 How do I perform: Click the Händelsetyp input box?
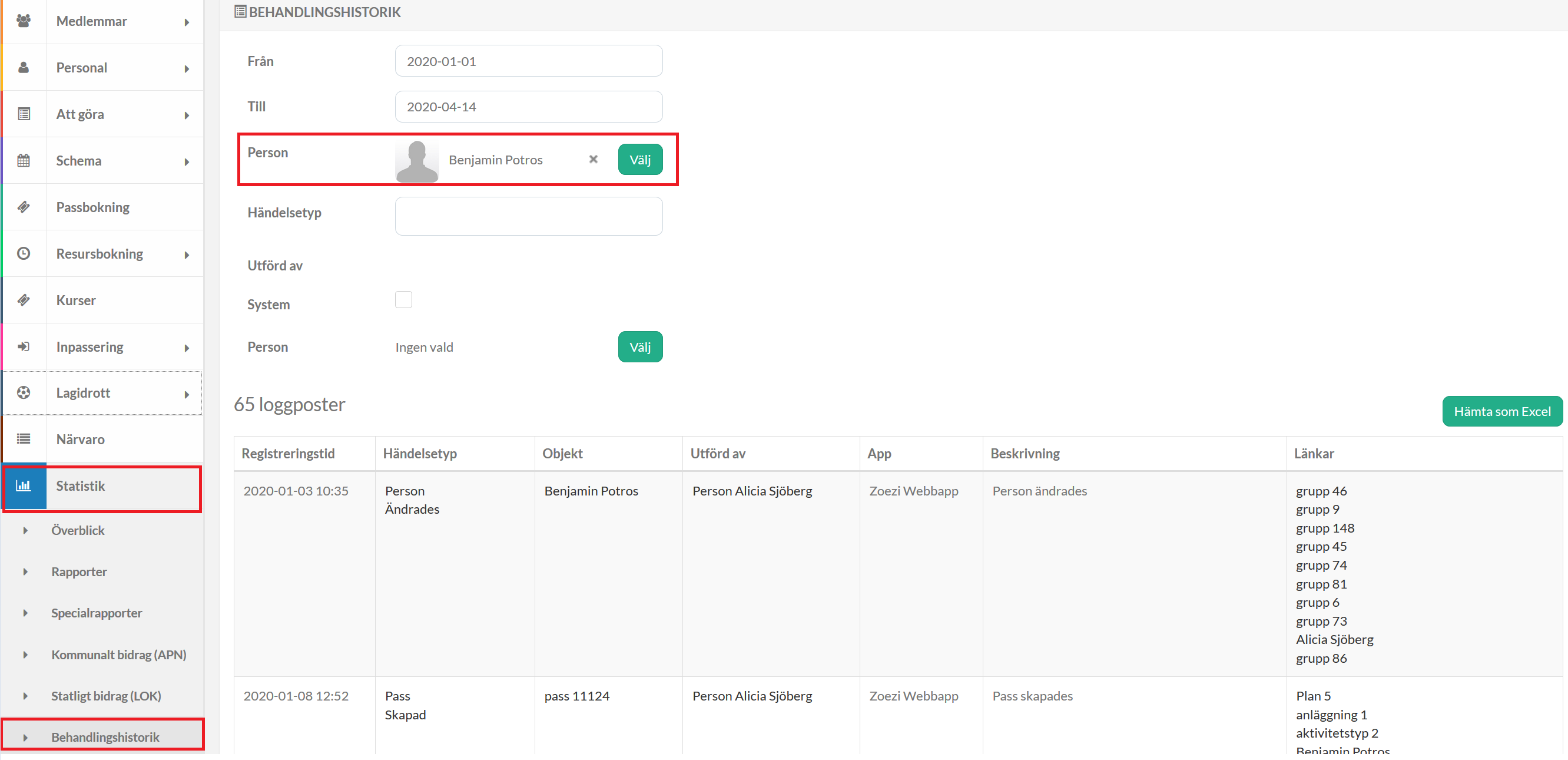click(528, 216)
